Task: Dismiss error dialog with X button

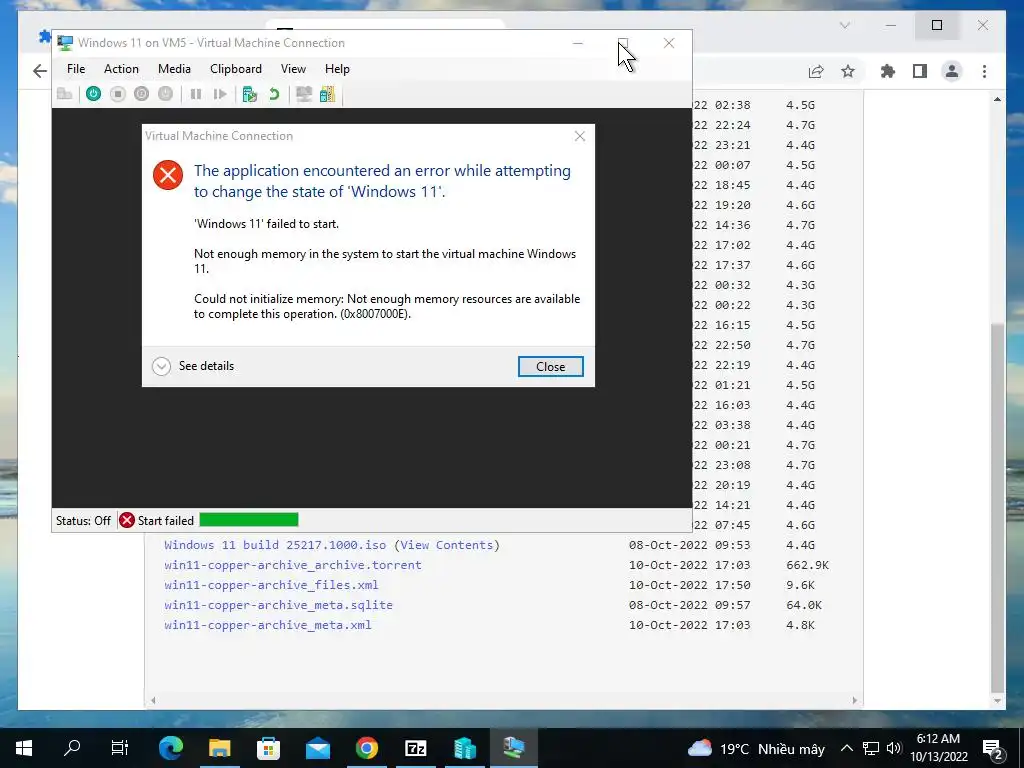Action: 579,136
